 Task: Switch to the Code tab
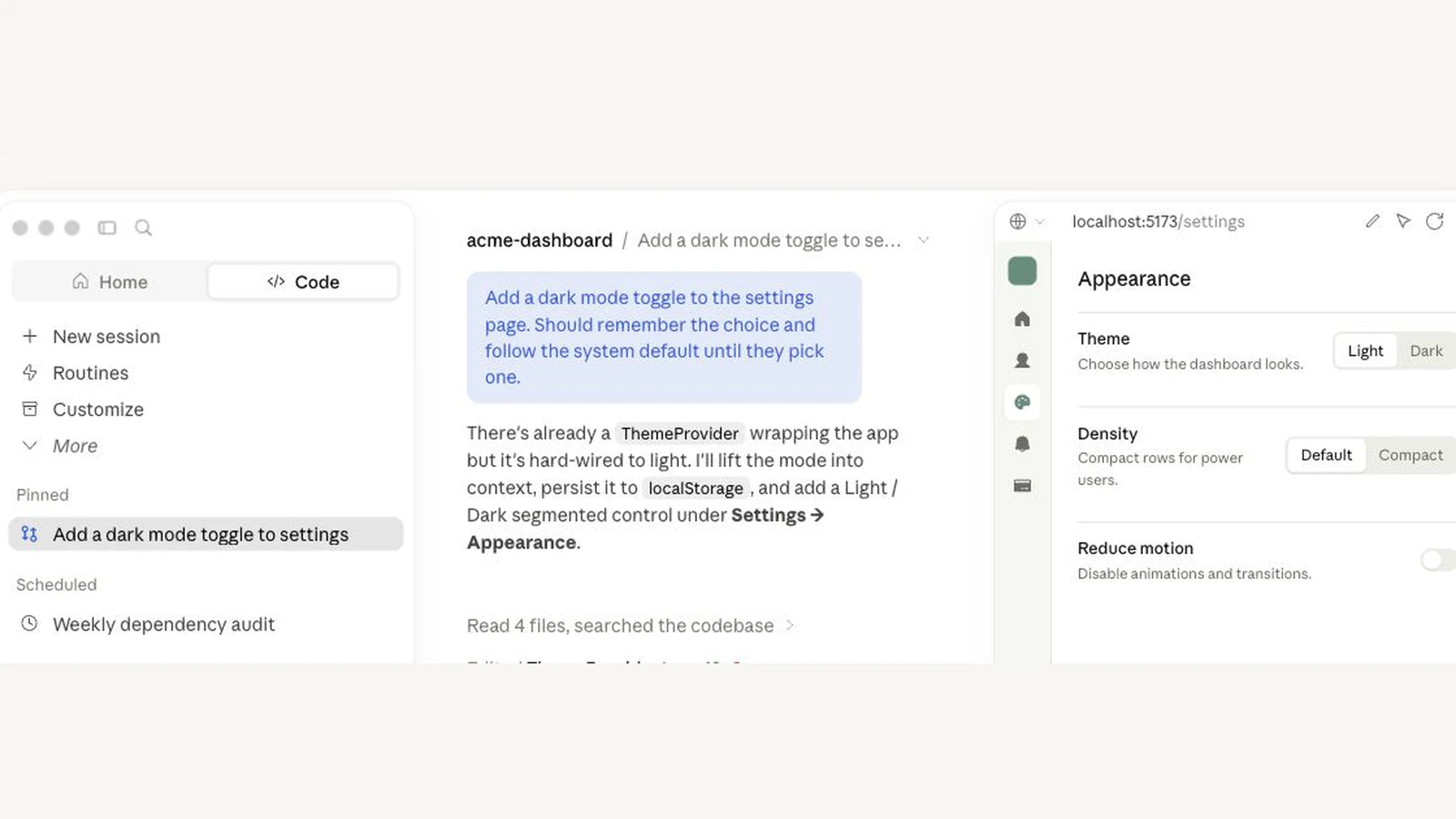click(x=303, y=282)
